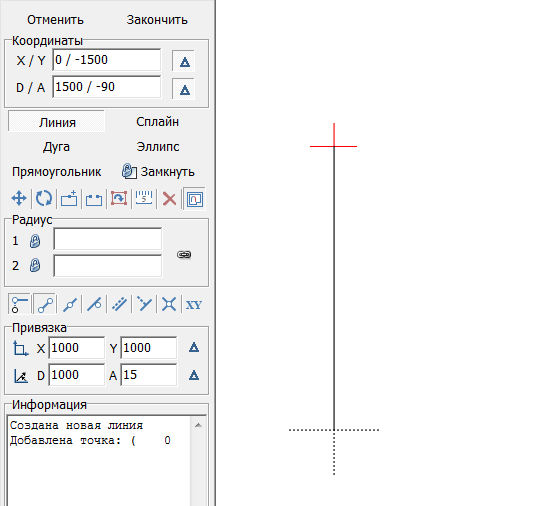The image size is (546, 506).
Task: Select the Move (four-arrow) tool icon
Action: 19,199
